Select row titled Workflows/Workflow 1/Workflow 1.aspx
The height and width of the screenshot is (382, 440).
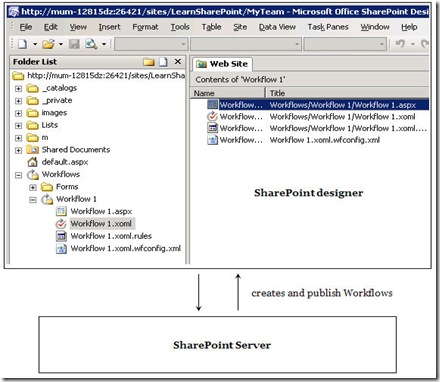(309, 105)
